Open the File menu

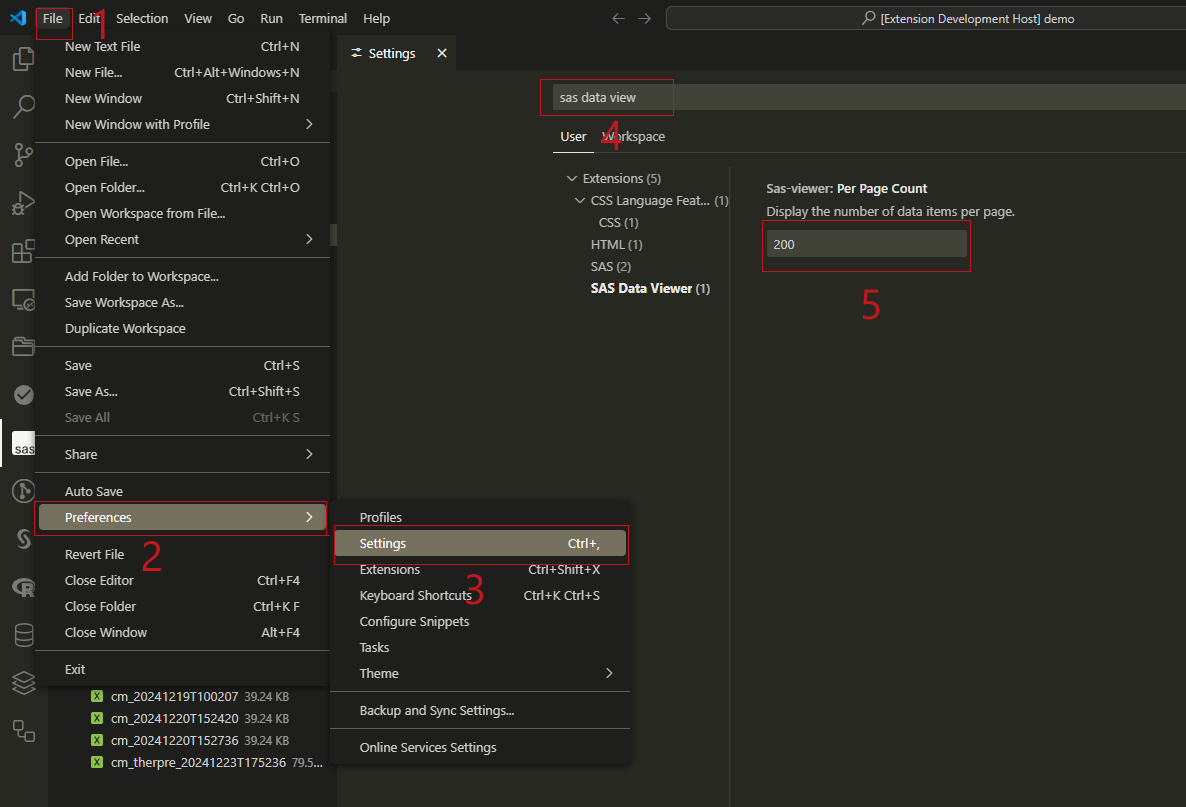coord(53,18)
